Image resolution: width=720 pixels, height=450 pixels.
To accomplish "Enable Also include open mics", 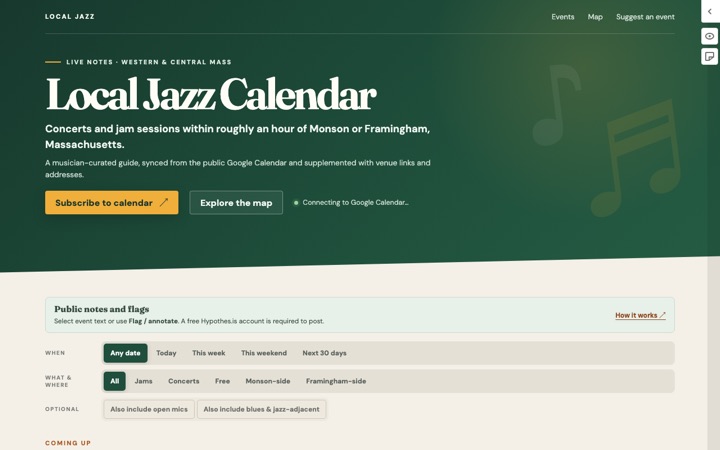I will 149,409.
